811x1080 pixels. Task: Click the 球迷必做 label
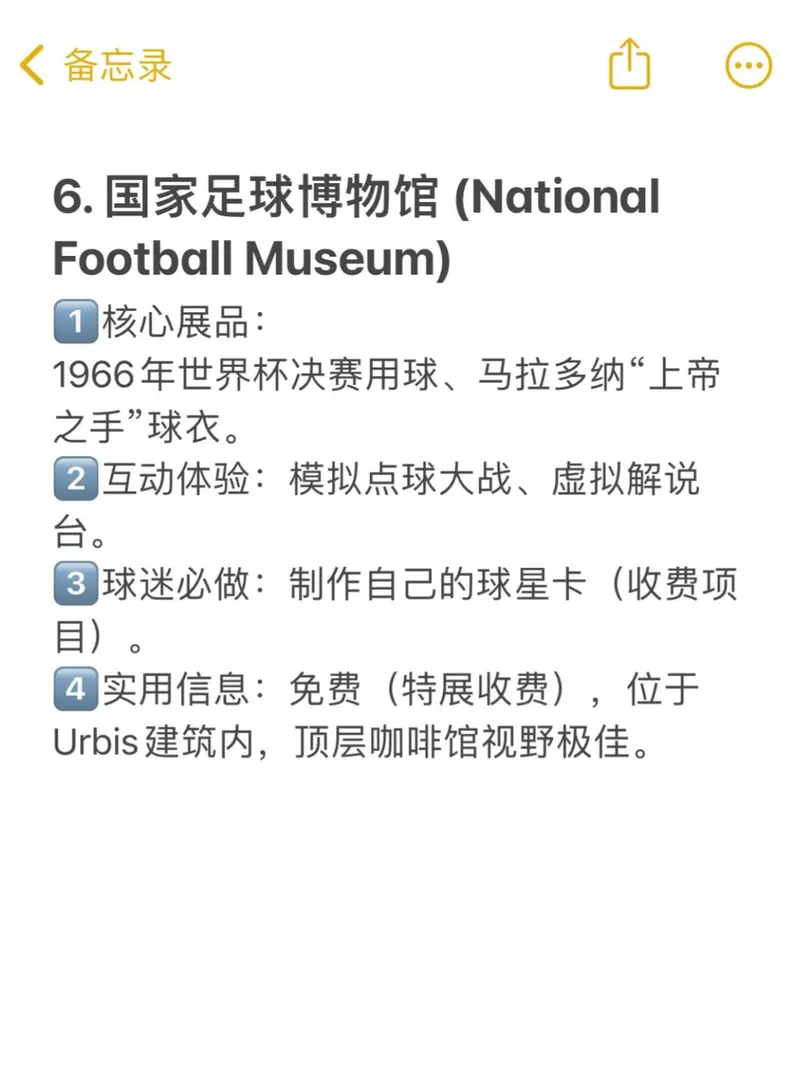click(175, 583)
